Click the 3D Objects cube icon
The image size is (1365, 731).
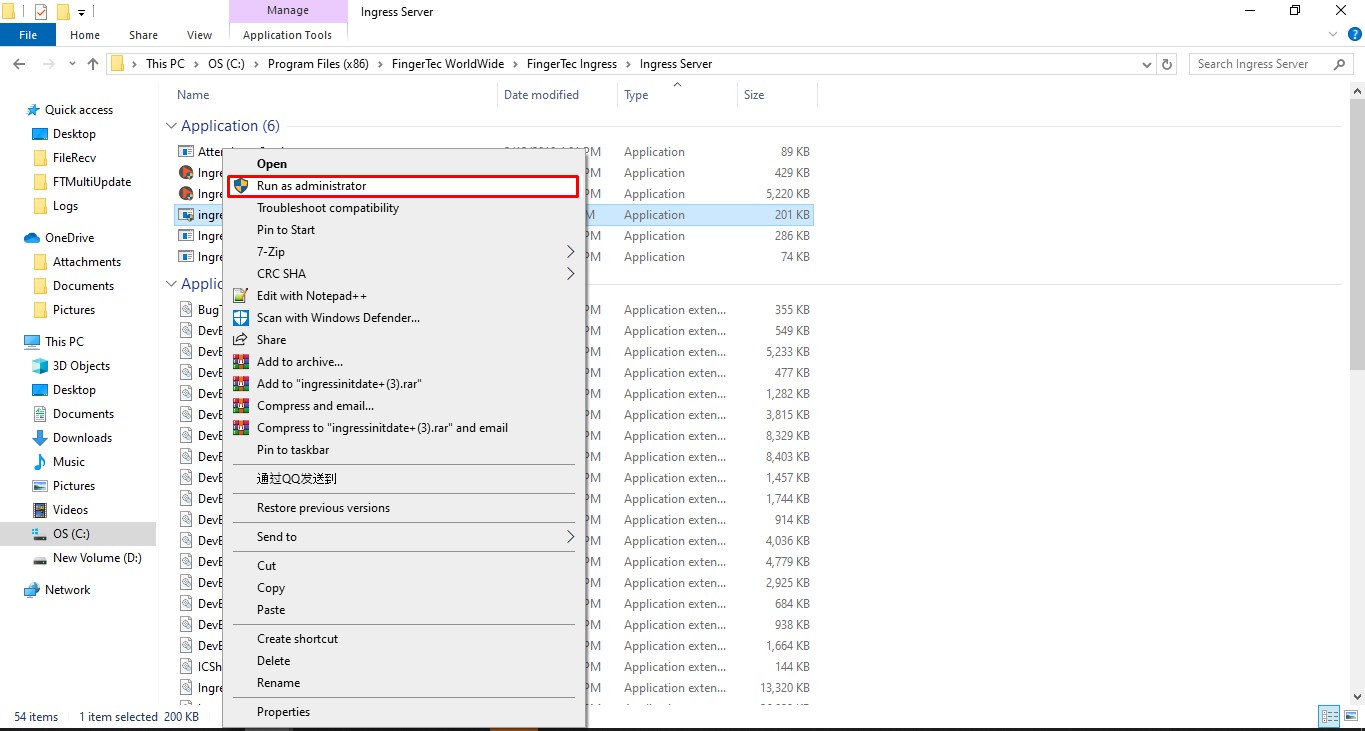pyautogui.click(x=40, y=366)
